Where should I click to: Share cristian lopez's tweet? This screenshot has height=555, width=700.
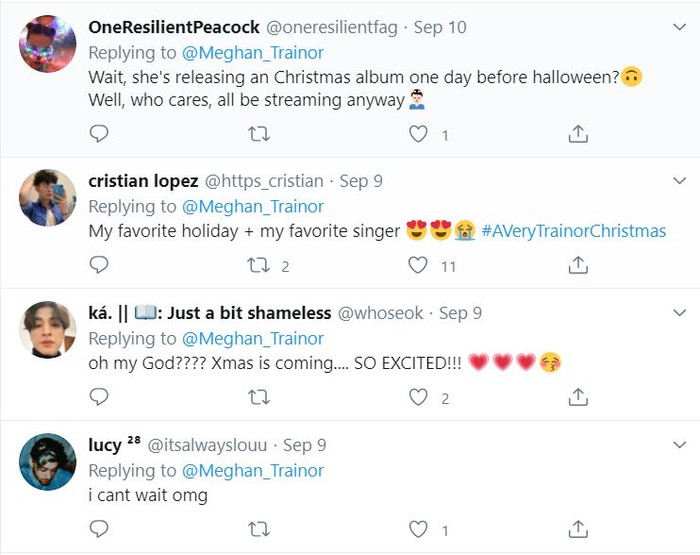pyautogui.click(x=578, y=265)
